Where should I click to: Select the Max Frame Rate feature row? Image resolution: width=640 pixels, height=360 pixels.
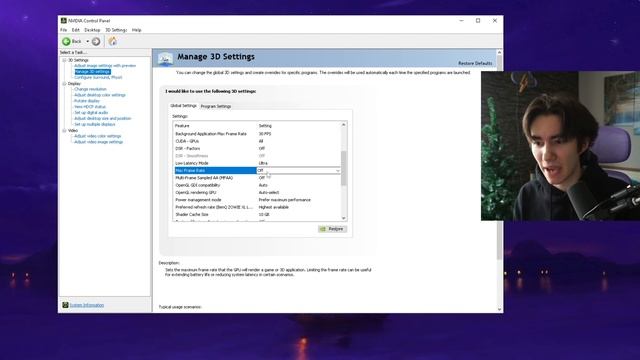click(215, 170)
